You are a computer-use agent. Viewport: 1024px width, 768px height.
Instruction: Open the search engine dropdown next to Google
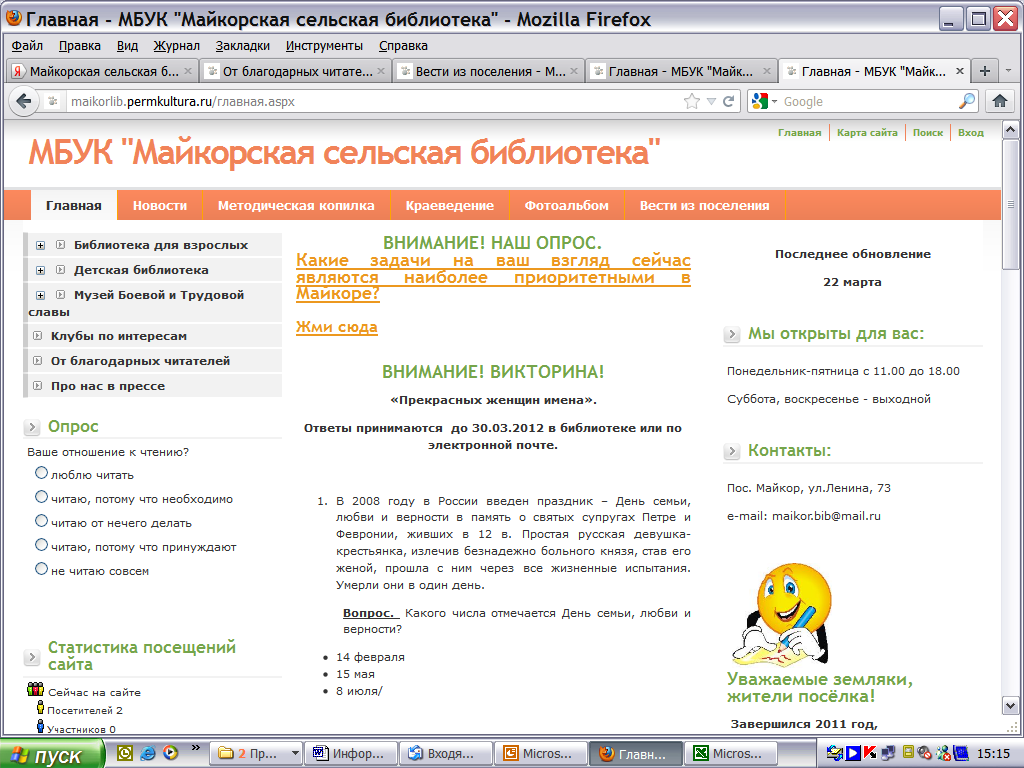coord(775,101)
